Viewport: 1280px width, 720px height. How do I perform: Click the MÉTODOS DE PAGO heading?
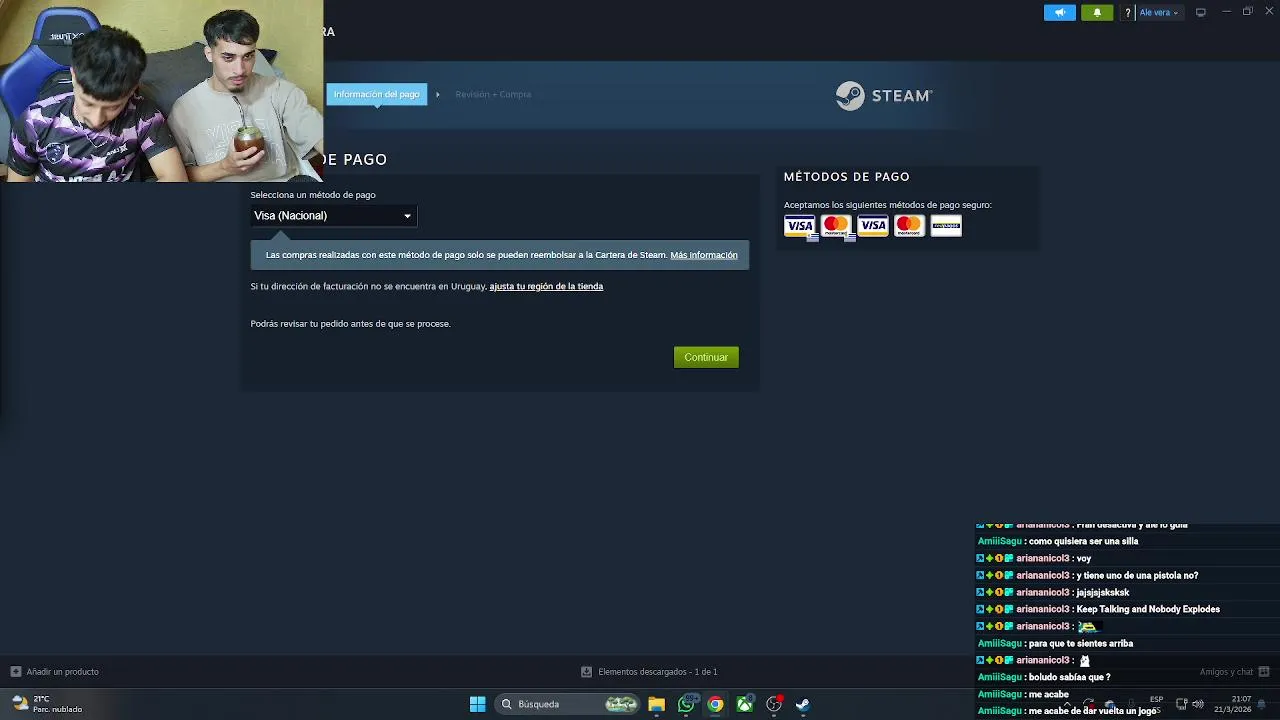(847, 177)
